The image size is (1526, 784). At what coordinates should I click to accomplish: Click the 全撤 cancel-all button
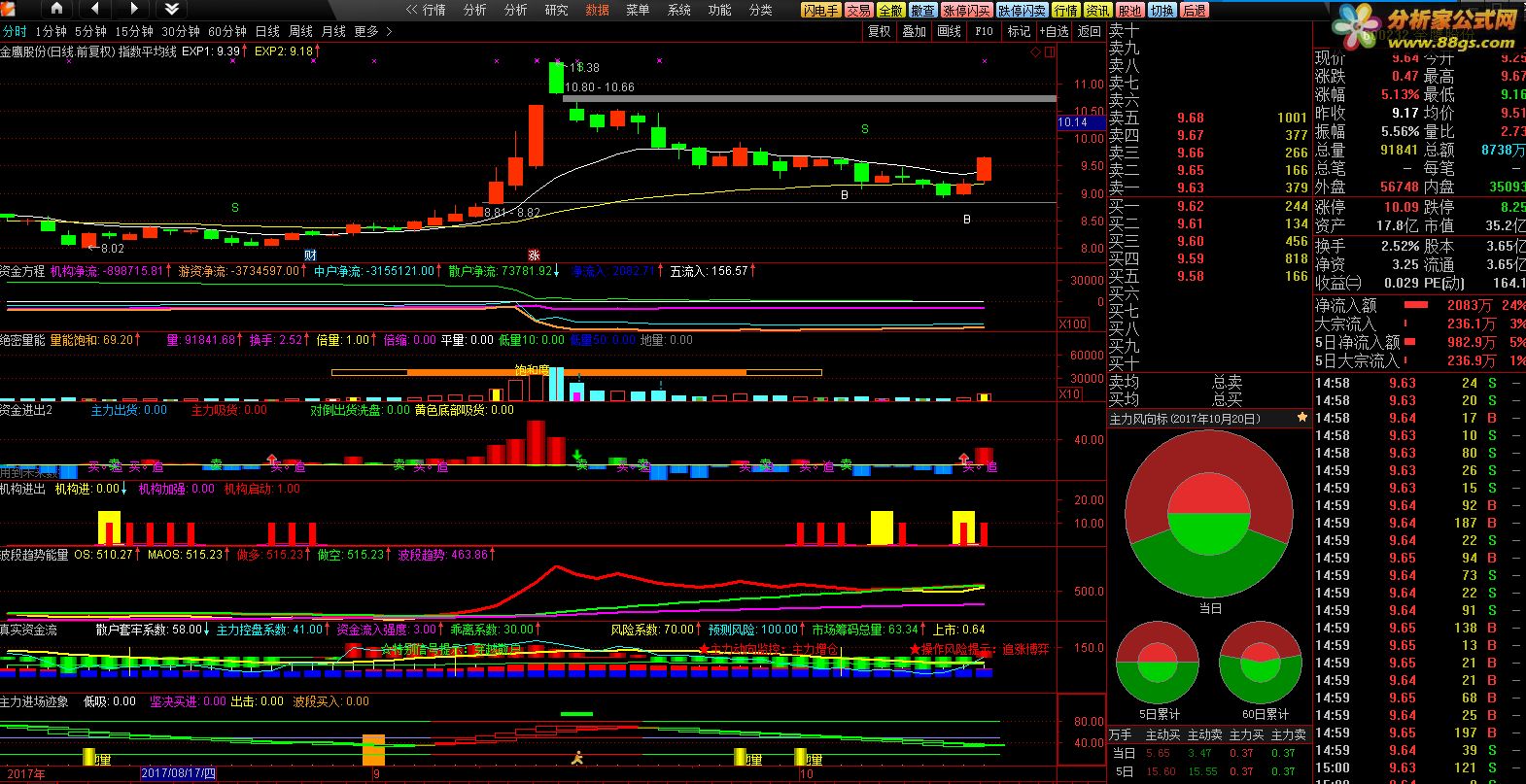point(890,10)
